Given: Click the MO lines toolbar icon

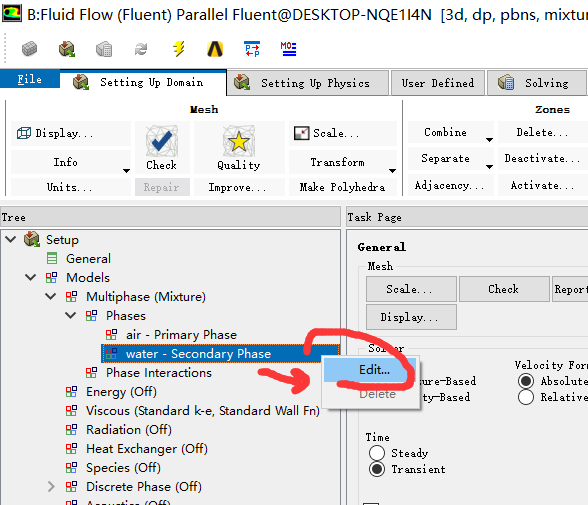Looking at the screenshot, I should 289,49.
